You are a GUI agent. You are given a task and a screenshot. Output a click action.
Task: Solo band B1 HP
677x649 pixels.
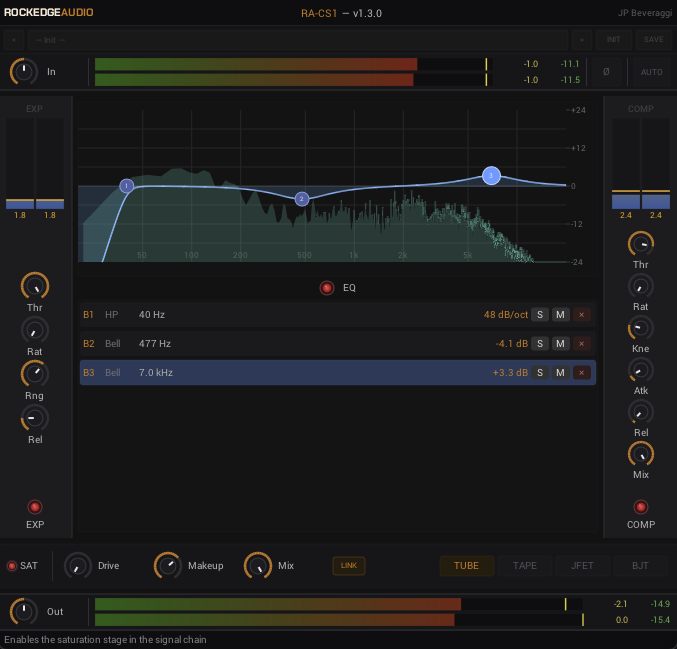pyautogui.click(x=540, y=315)
